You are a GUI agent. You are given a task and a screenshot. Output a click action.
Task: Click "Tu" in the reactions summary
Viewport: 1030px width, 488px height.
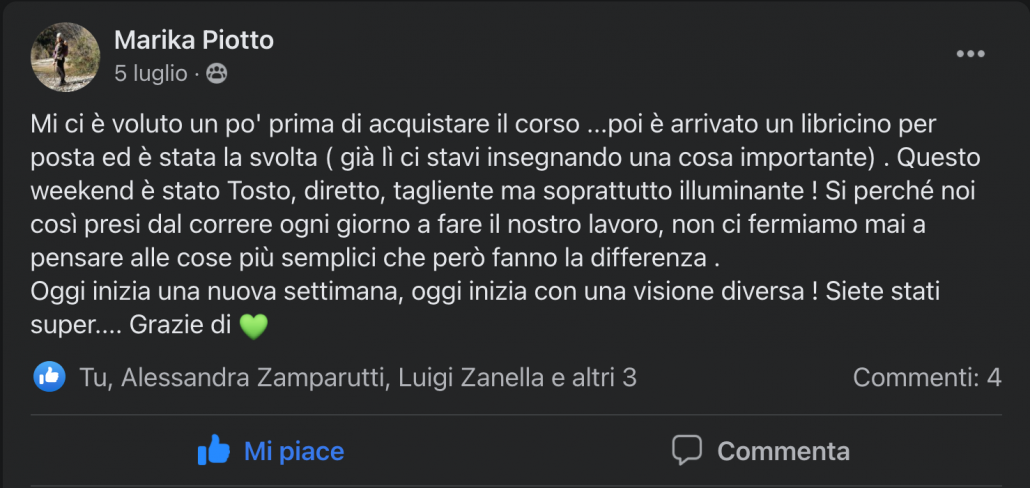[x=91, y=377]
